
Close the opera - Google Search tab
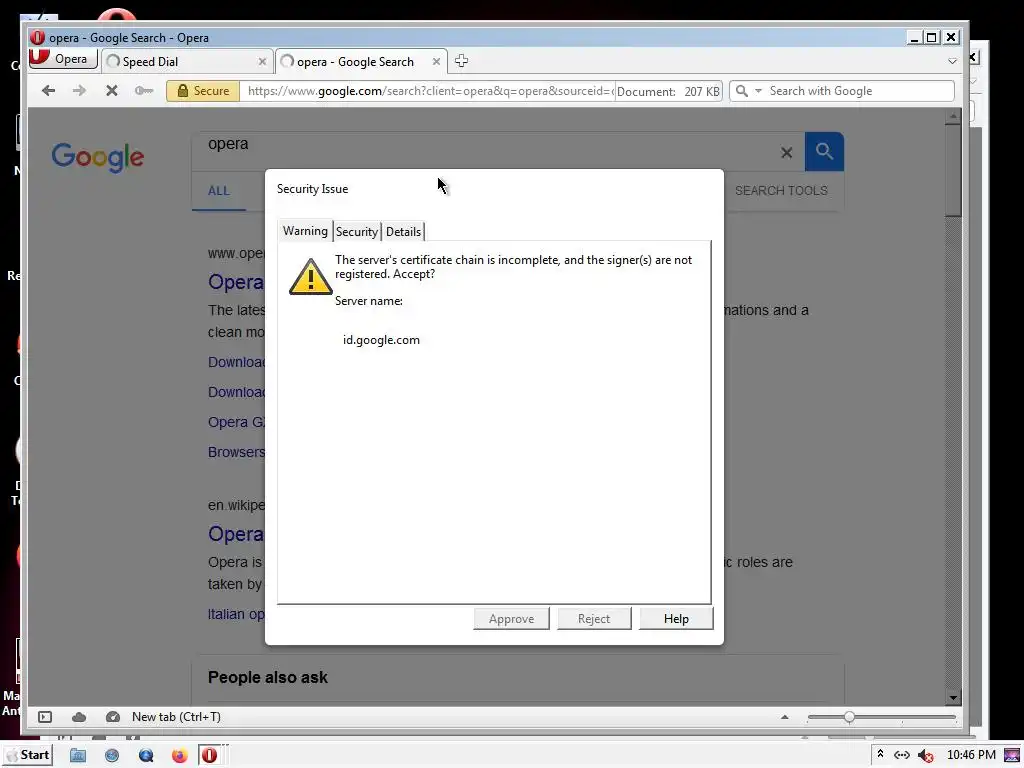[436, 61]
